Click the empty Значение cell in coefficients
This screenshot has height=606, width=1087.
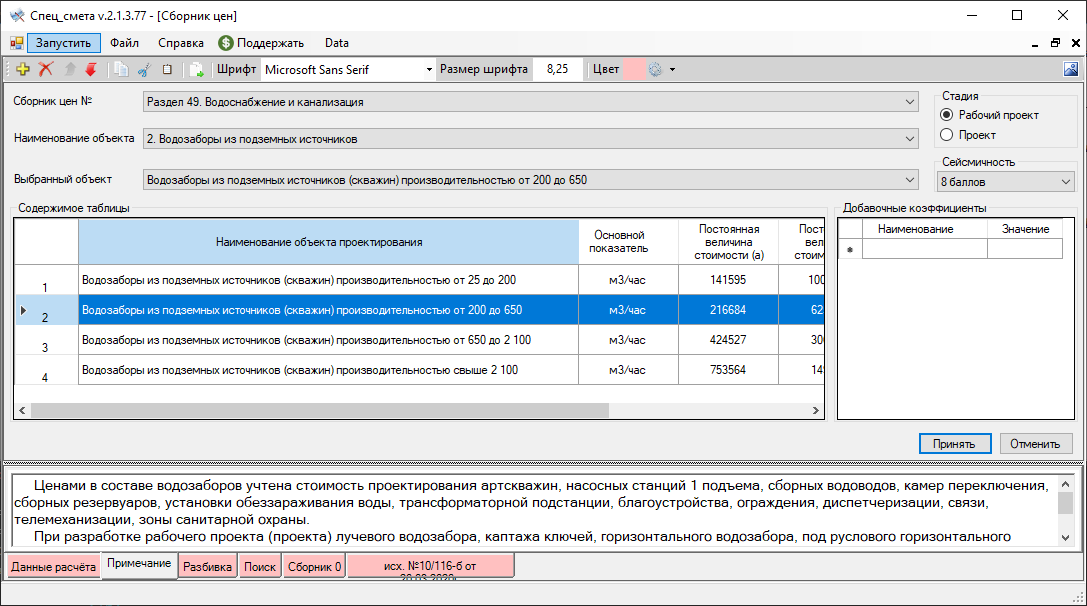pyautogui.click(x=1025, y=249)
